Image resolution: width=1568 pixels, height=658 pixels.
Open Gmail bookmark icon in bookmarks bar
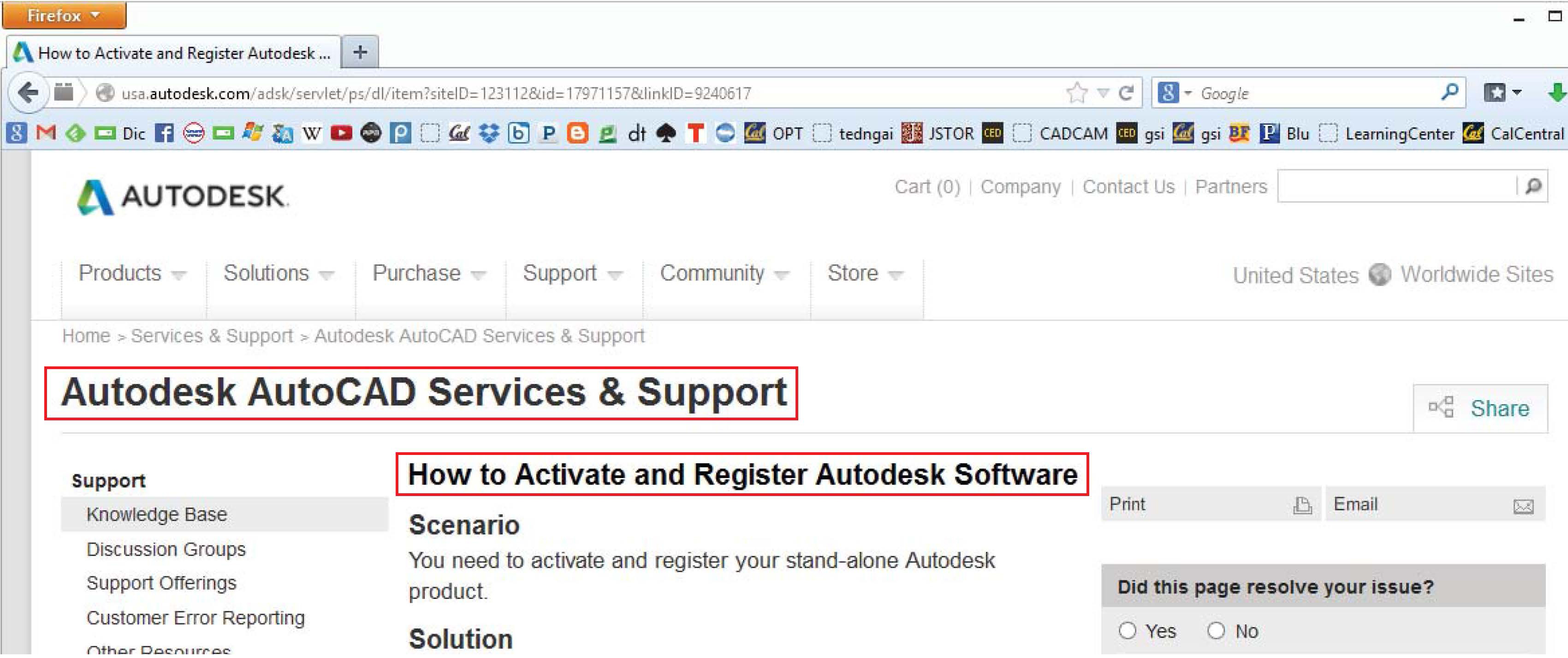pyautogui.click(x=46, y=133)
